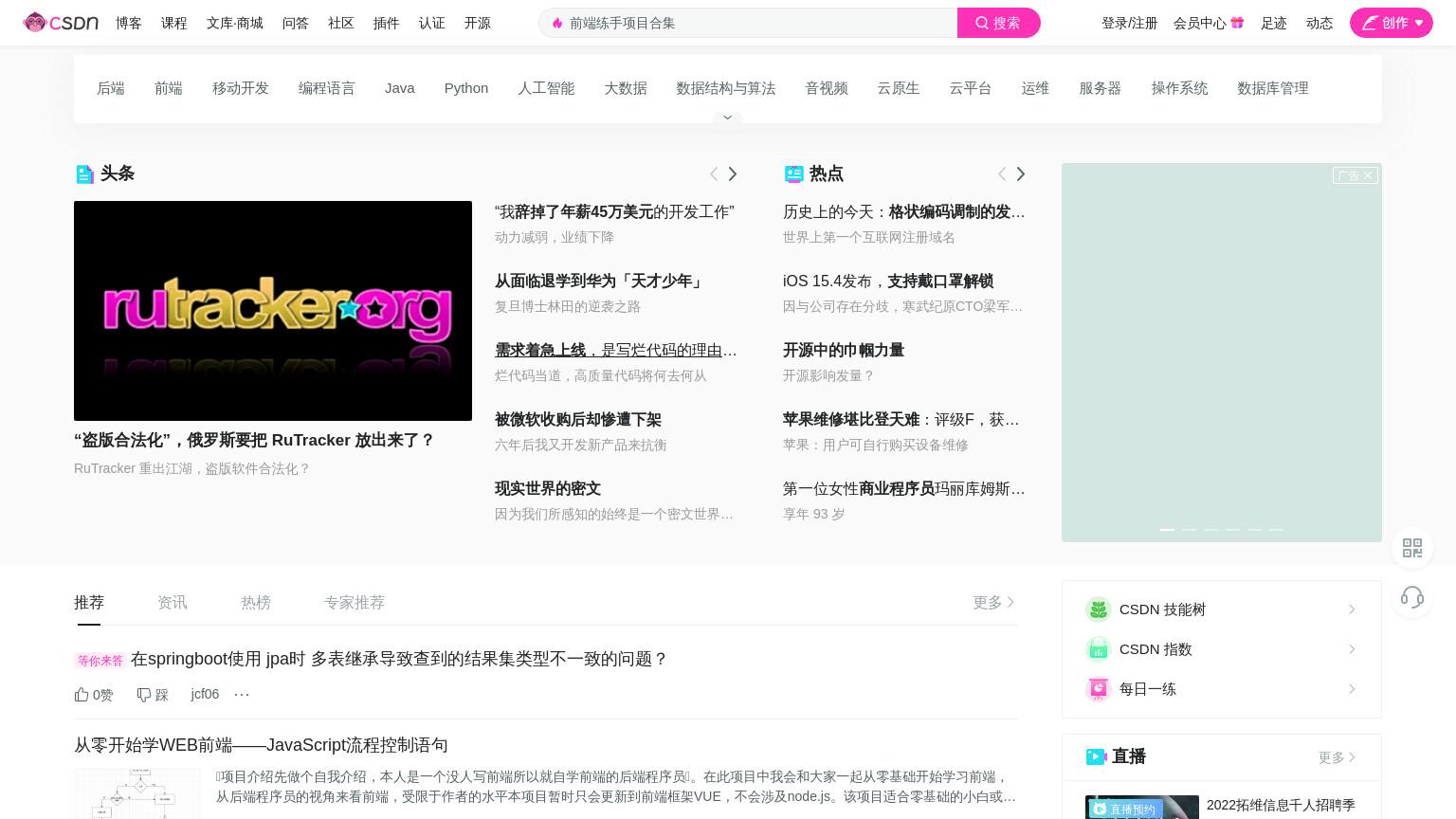Open the 课程 top menu

point(174,23)
